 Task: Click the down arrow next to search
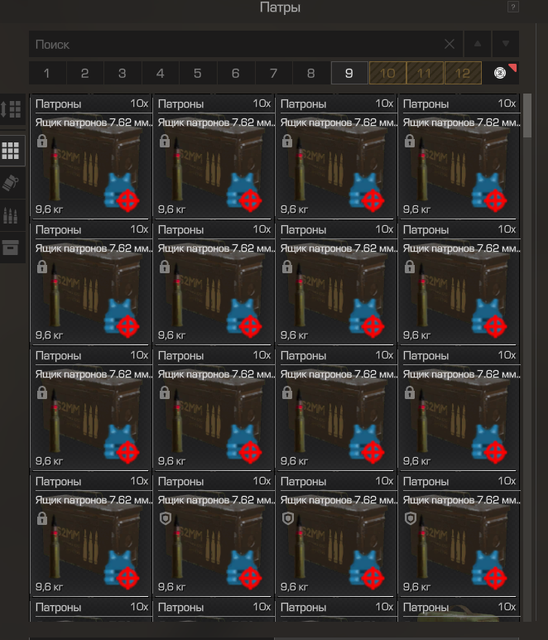[x=506, y=44]
